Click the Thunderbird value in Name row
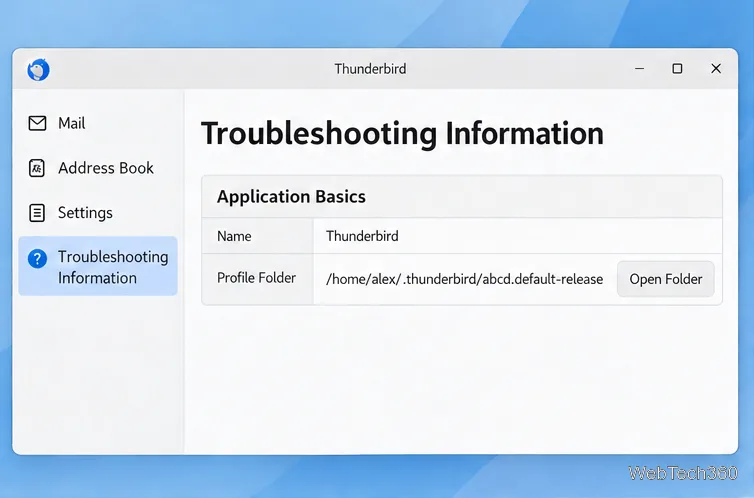Image resolution: width=754 pixels, height=498 pixels. tap(362, 236)
